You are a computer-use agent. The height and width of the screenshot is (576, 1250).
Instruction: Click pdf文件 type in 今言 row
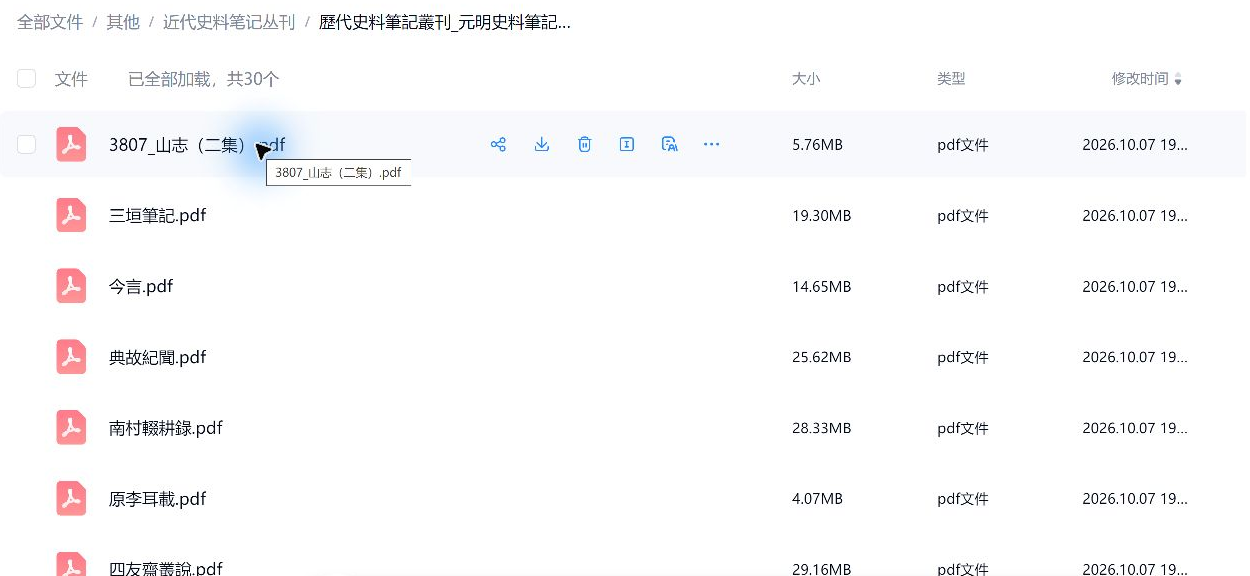(x=963, y=287)
